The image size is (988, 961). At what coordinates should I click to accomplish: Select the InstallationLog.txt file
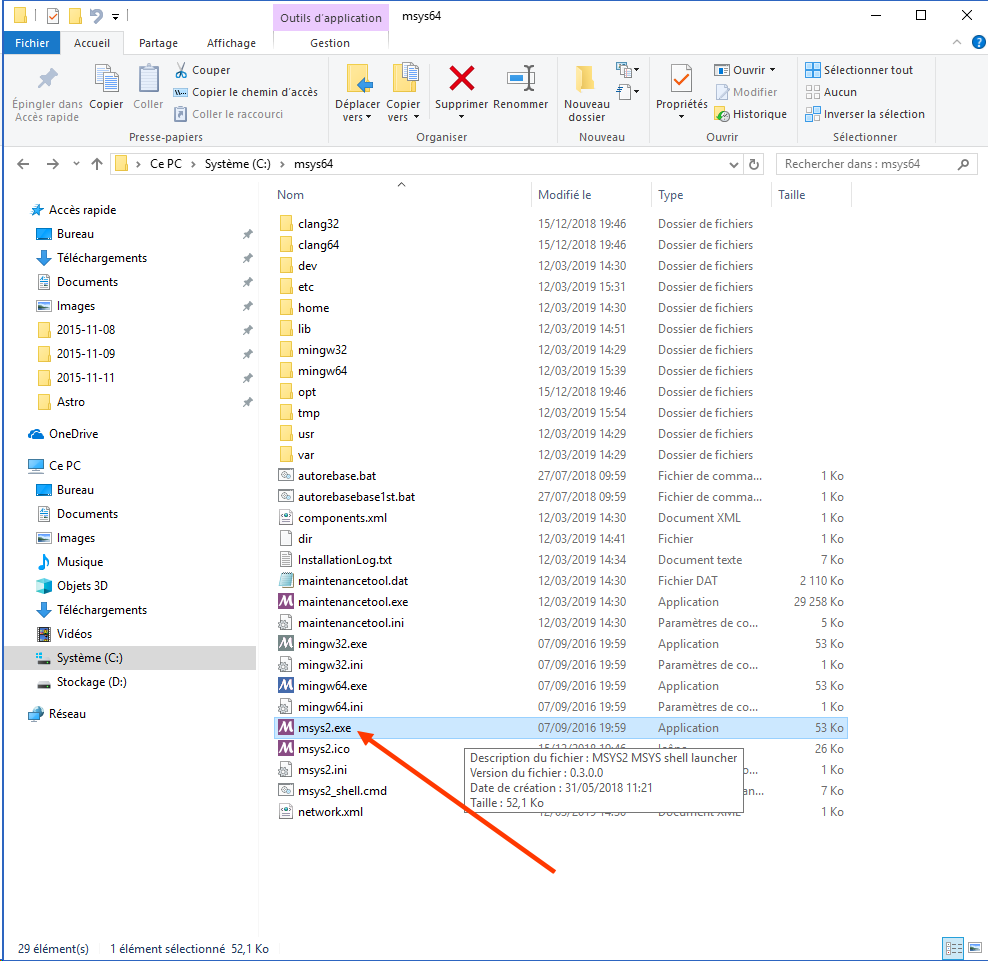(345, 560)
